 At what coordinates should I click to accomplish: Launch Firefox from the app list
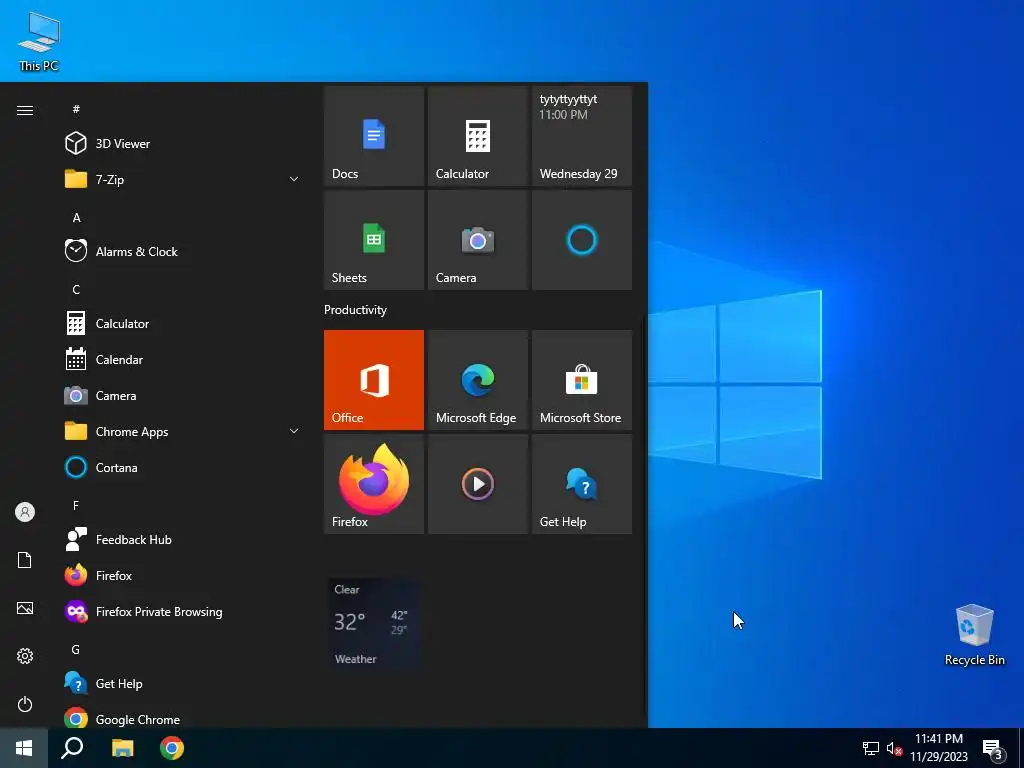point(183,575)
